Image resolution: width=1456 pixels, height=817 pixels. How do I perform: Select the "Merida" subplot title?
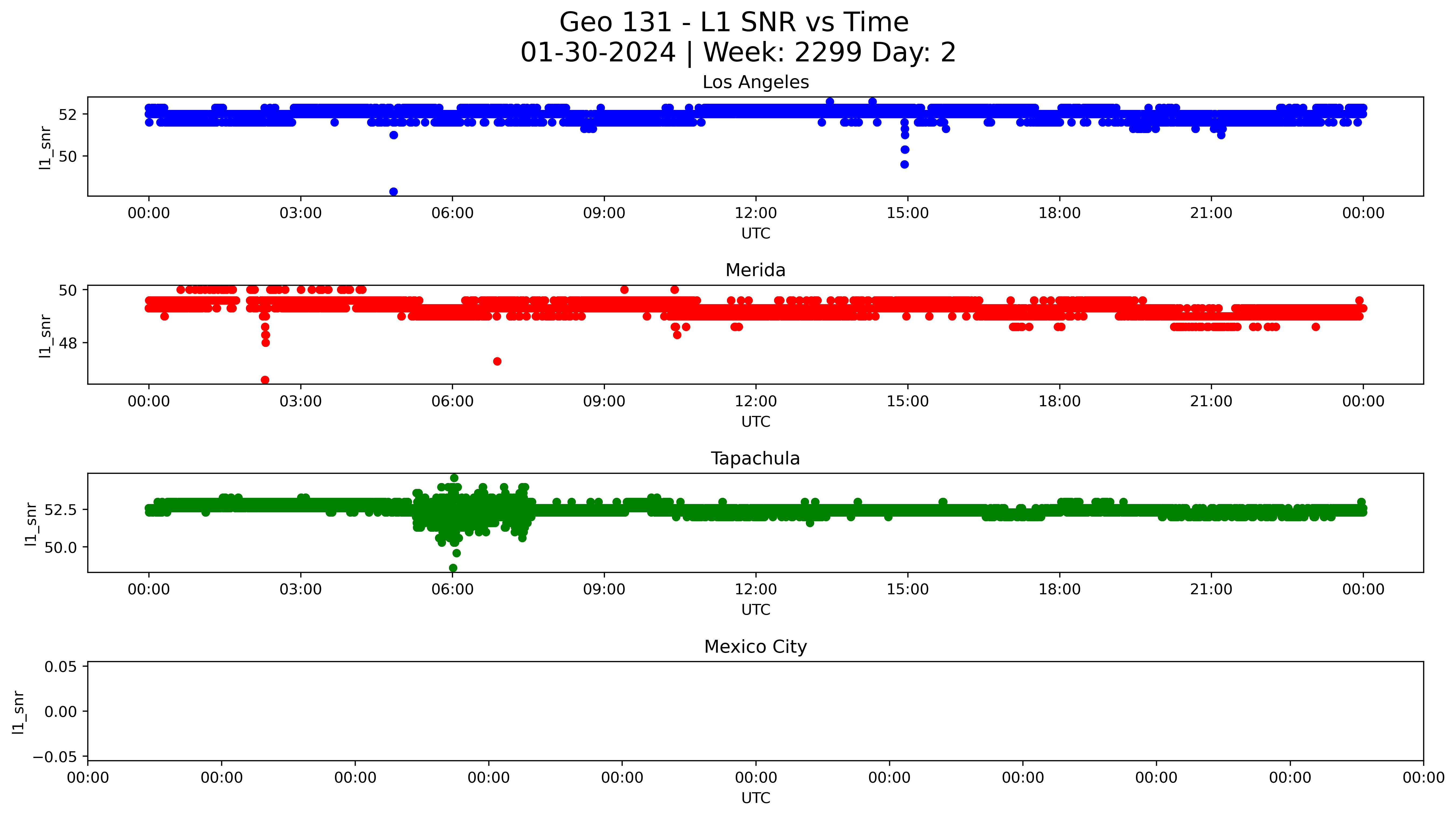click(756, 270)
